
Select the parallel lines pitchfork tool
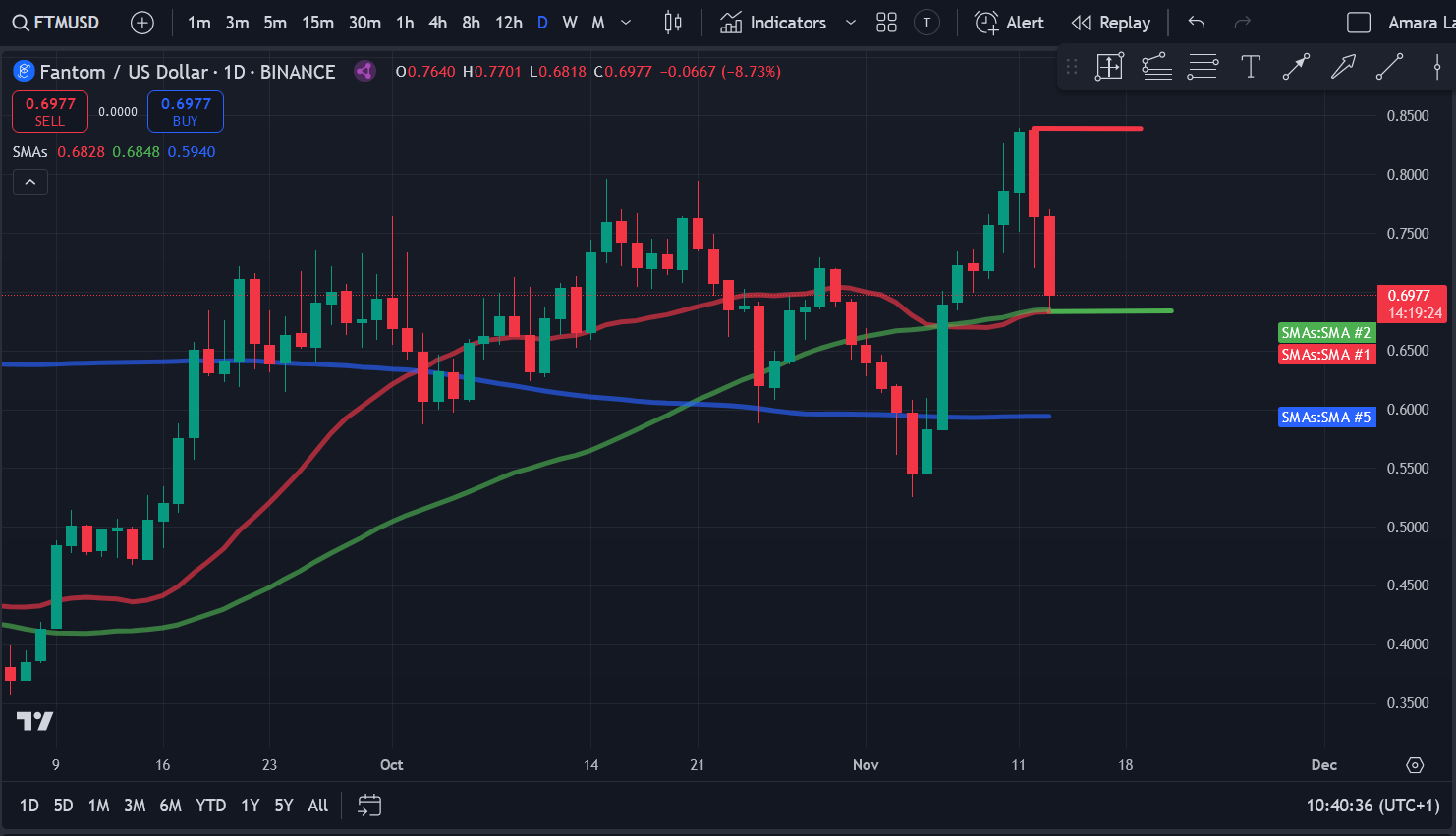point(1203,67)
